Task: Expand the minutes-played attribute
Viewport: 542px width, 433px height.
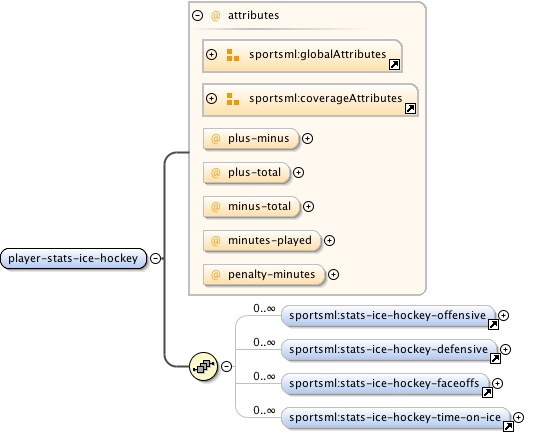Action: [x=329, y=241]
